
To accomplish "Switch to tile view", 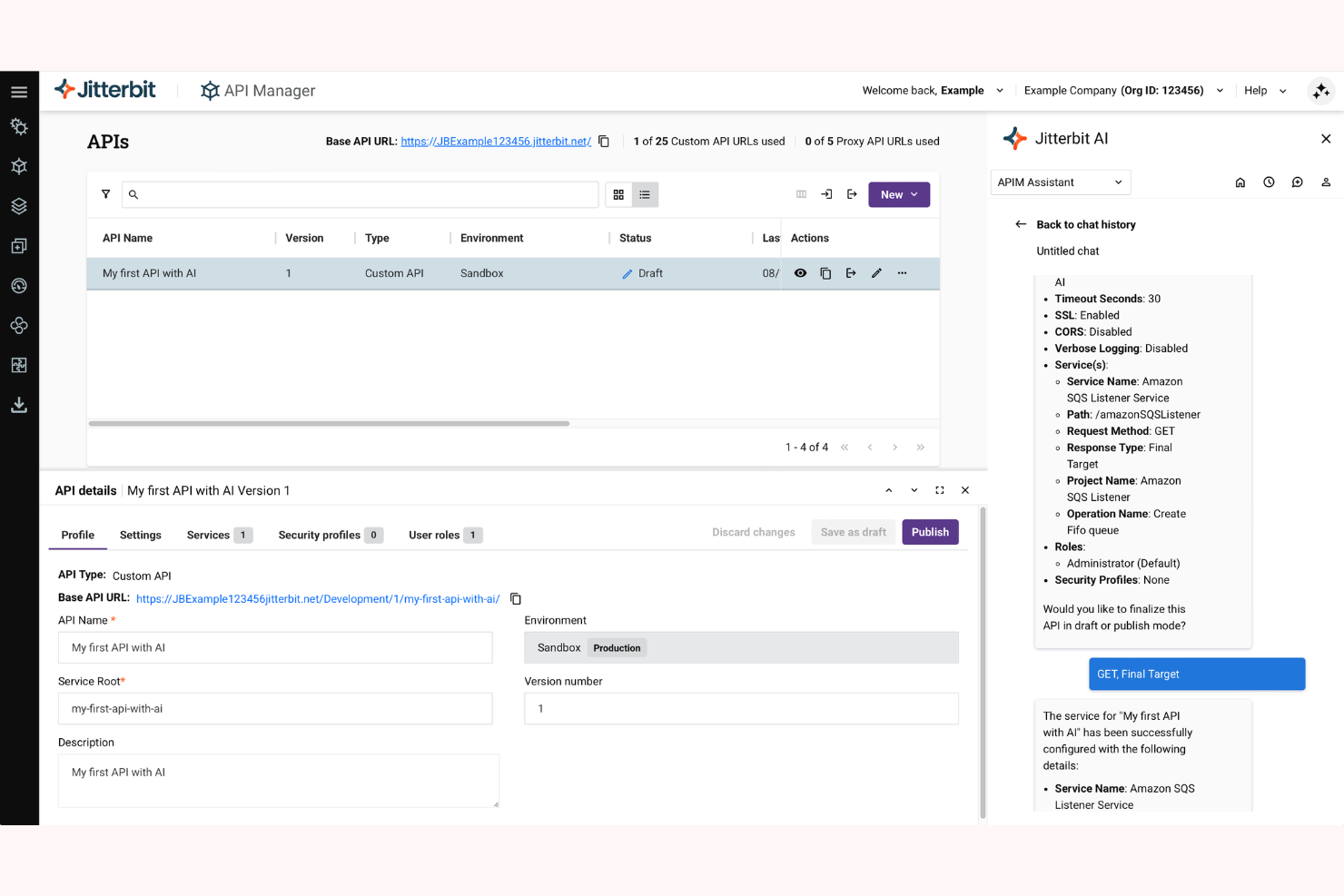I will click(618, 194).
